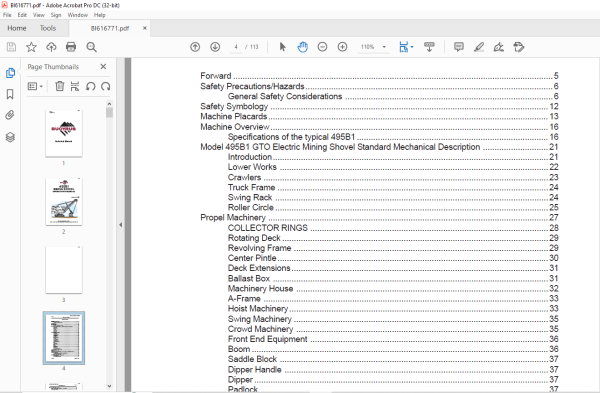Select the Hand pan tool
Viewport: 600px width, 393px height.
pyautogui.click(x=302, y=47)
